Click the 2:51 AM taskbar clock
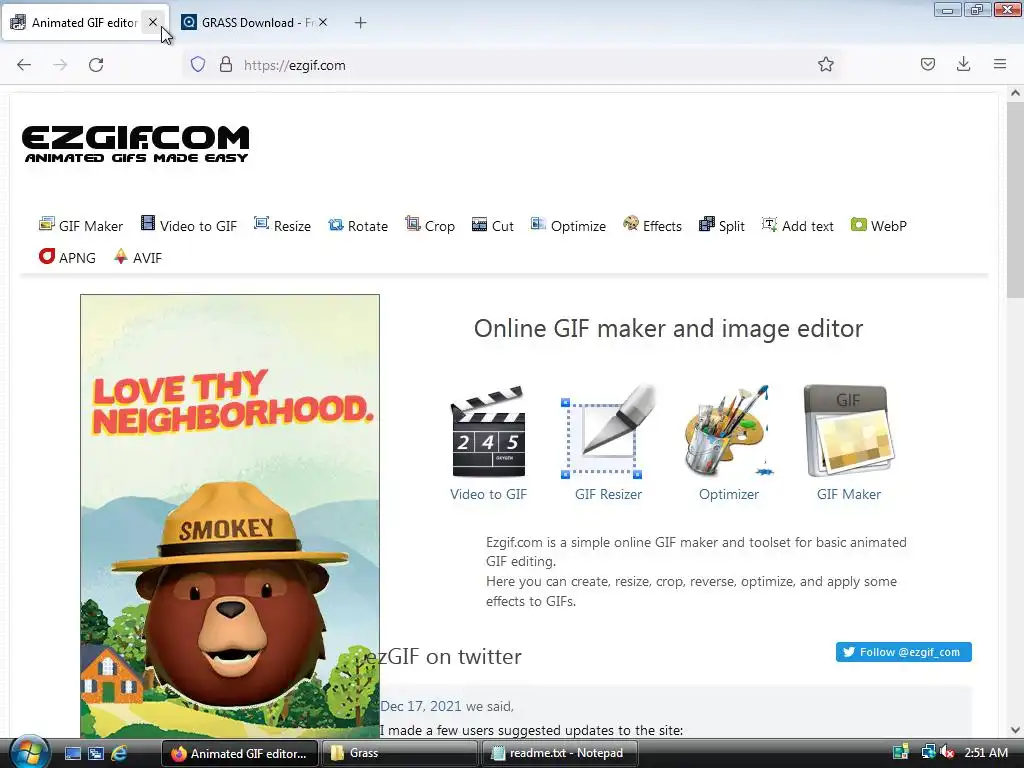Viewport: 1024px width, 768px height. pos(986,753)
